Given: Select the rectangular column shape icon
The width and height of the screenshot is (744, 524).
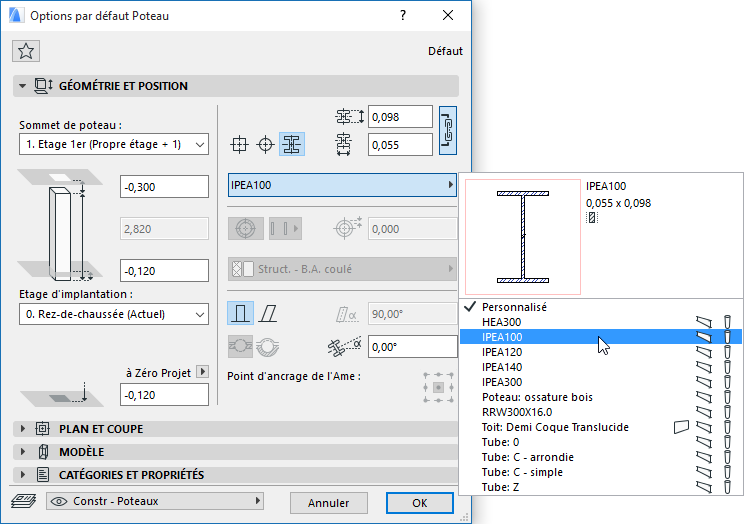Looking at the screenshot, I should pos(238,144).
